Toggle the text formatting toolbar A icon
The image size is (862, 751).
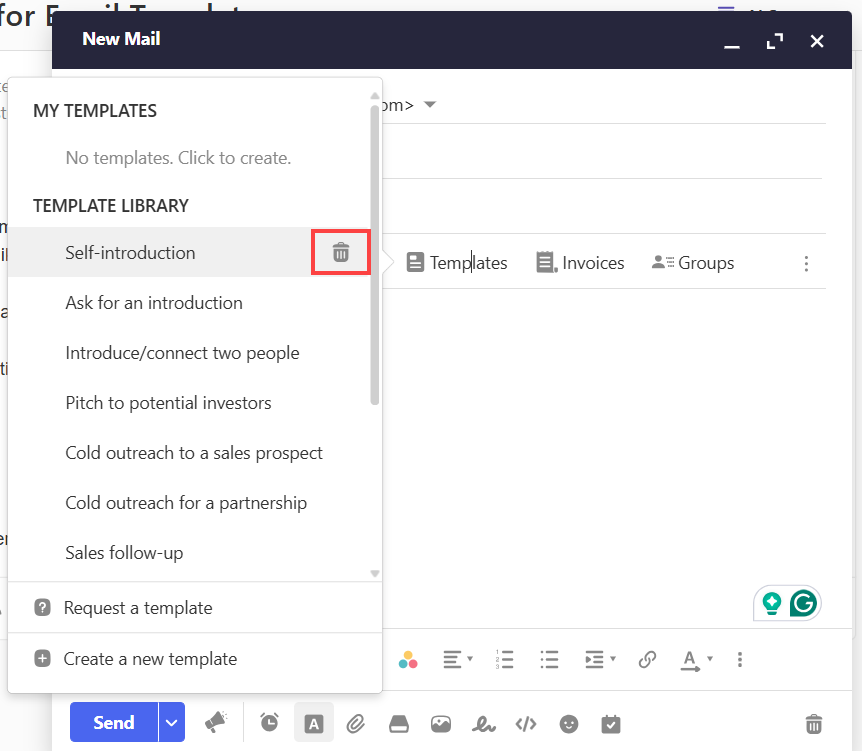click(313, 724)
